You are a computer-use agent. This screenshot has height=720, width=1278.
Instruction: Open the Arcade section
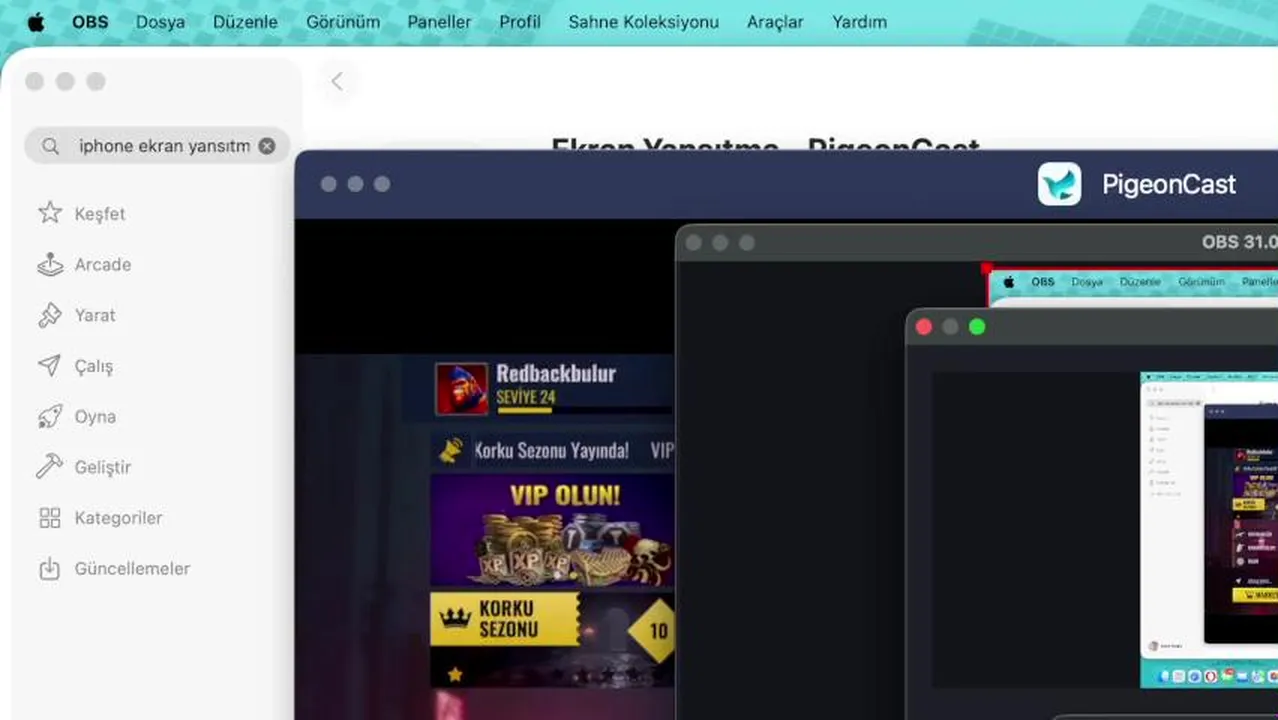coord(103,265)
